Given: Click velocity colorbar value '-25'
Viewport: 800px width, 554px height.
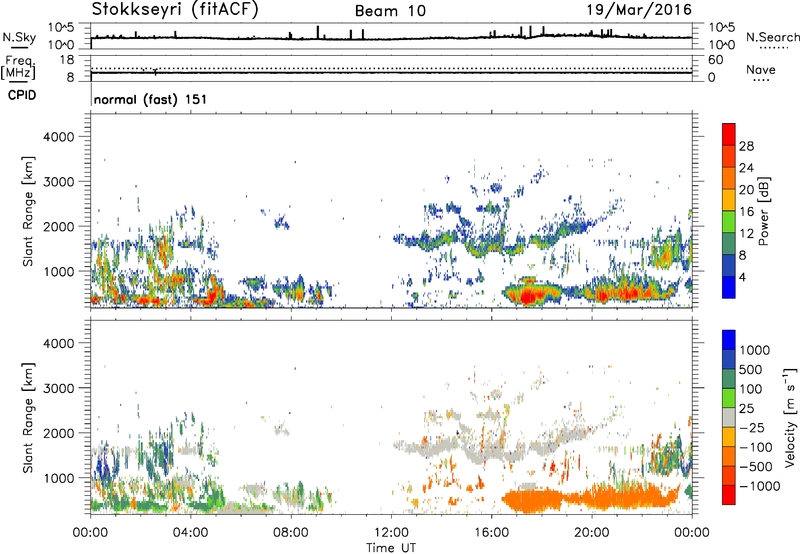Looking at the screenshot, I should [x=752, y=427].
